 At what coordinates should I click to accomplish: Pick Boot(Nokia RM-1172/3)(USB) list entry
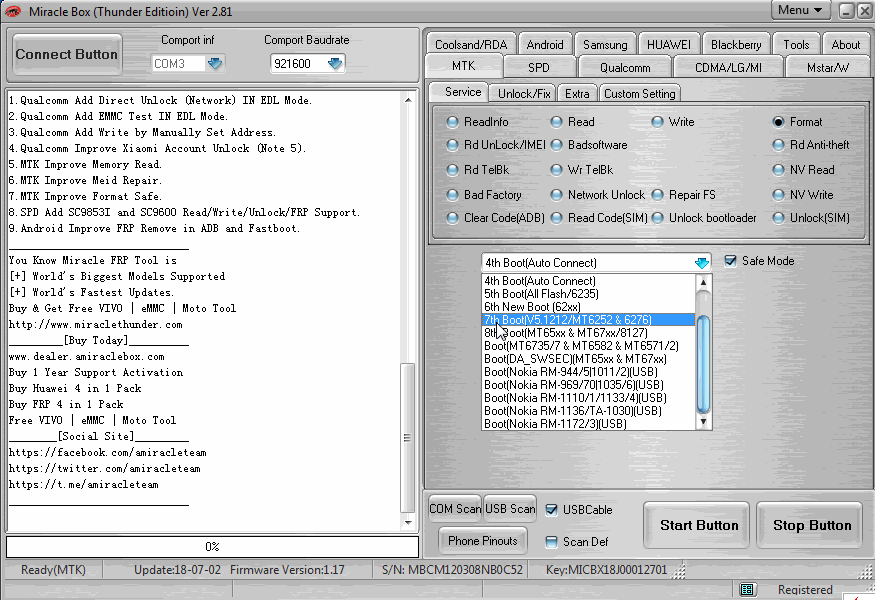(589, 424)
